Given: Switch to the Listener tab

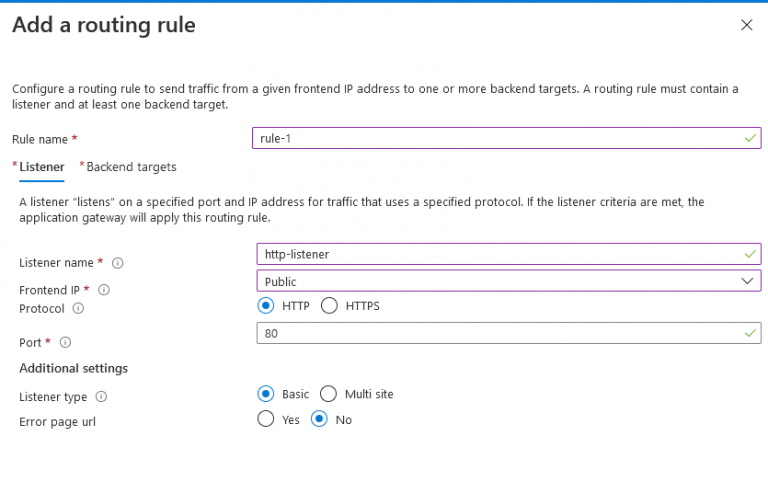Looking at the screenshot, I should [42, 167].
